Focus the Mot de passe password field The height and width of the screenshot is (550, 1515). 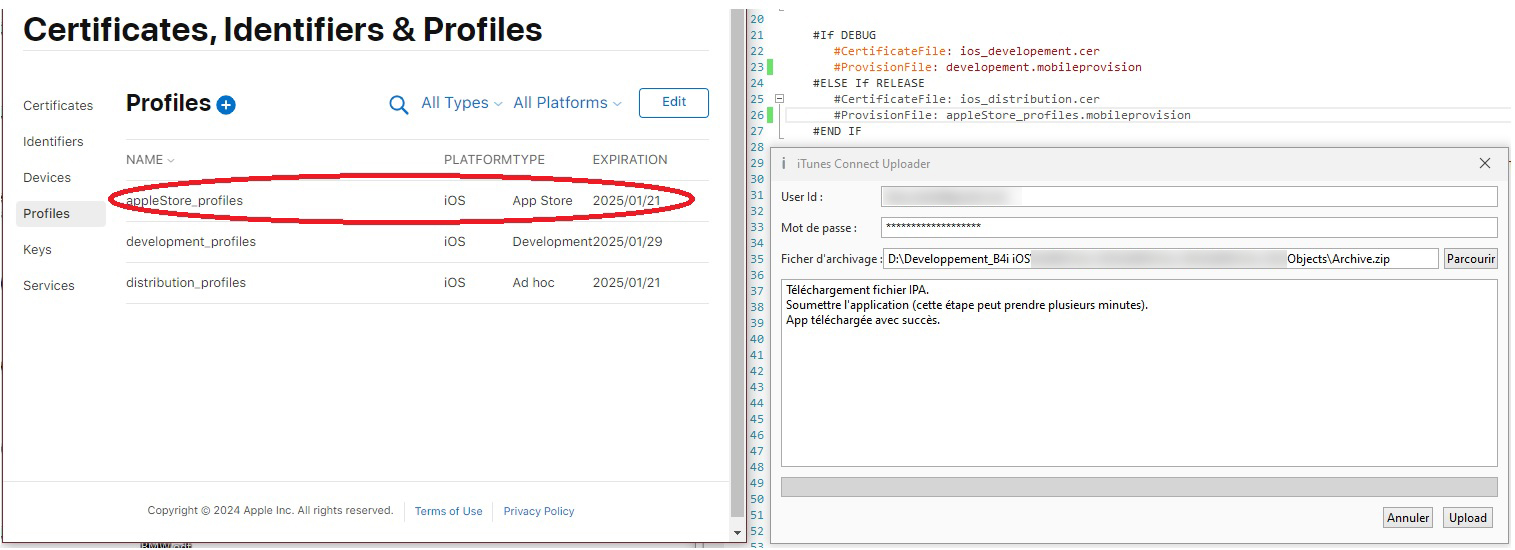click(1189, 228)
